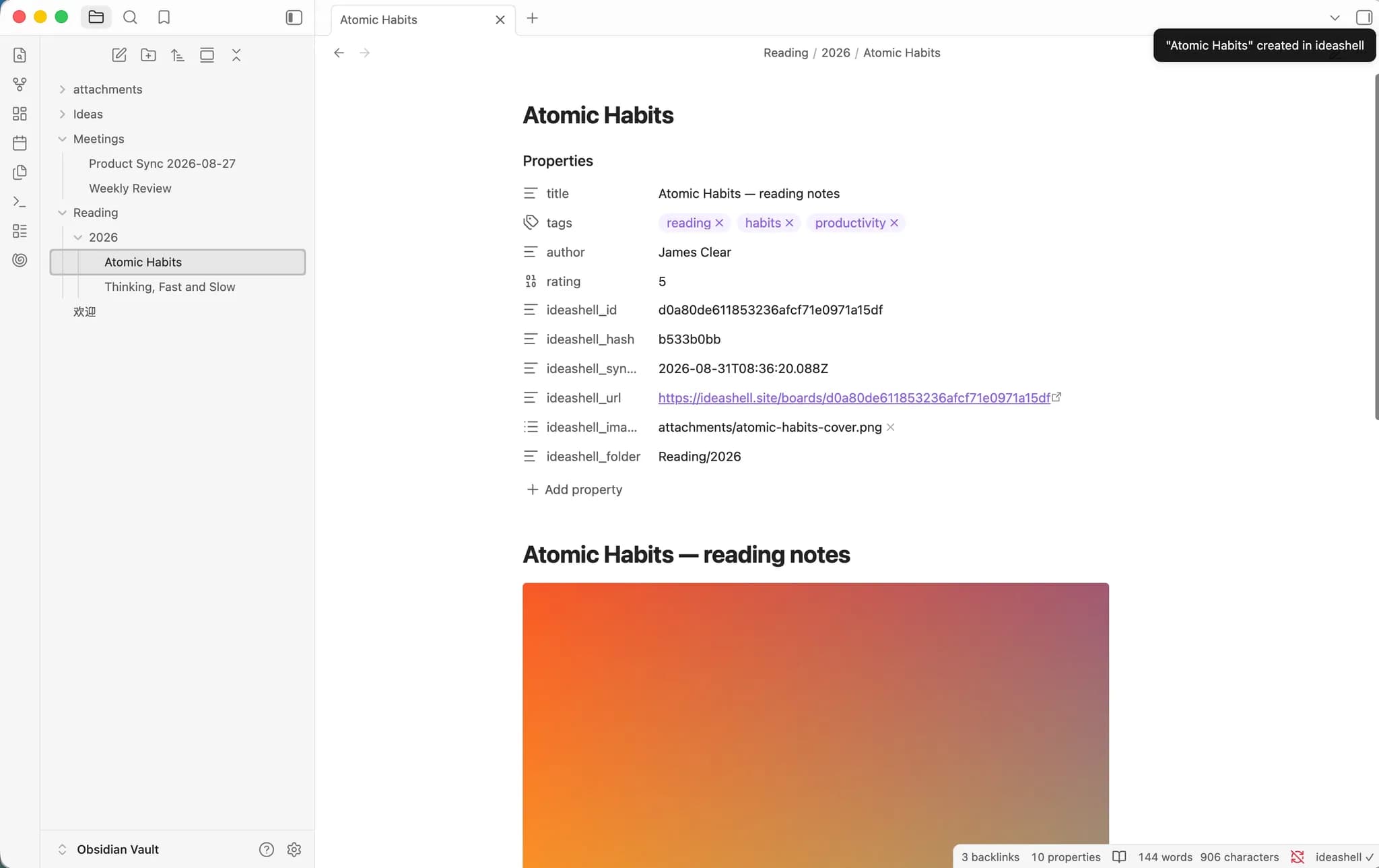Select the Atomic Habits tab
Image resolution: width=1379 pixels, height=868 pixels.
click(424, 20)
